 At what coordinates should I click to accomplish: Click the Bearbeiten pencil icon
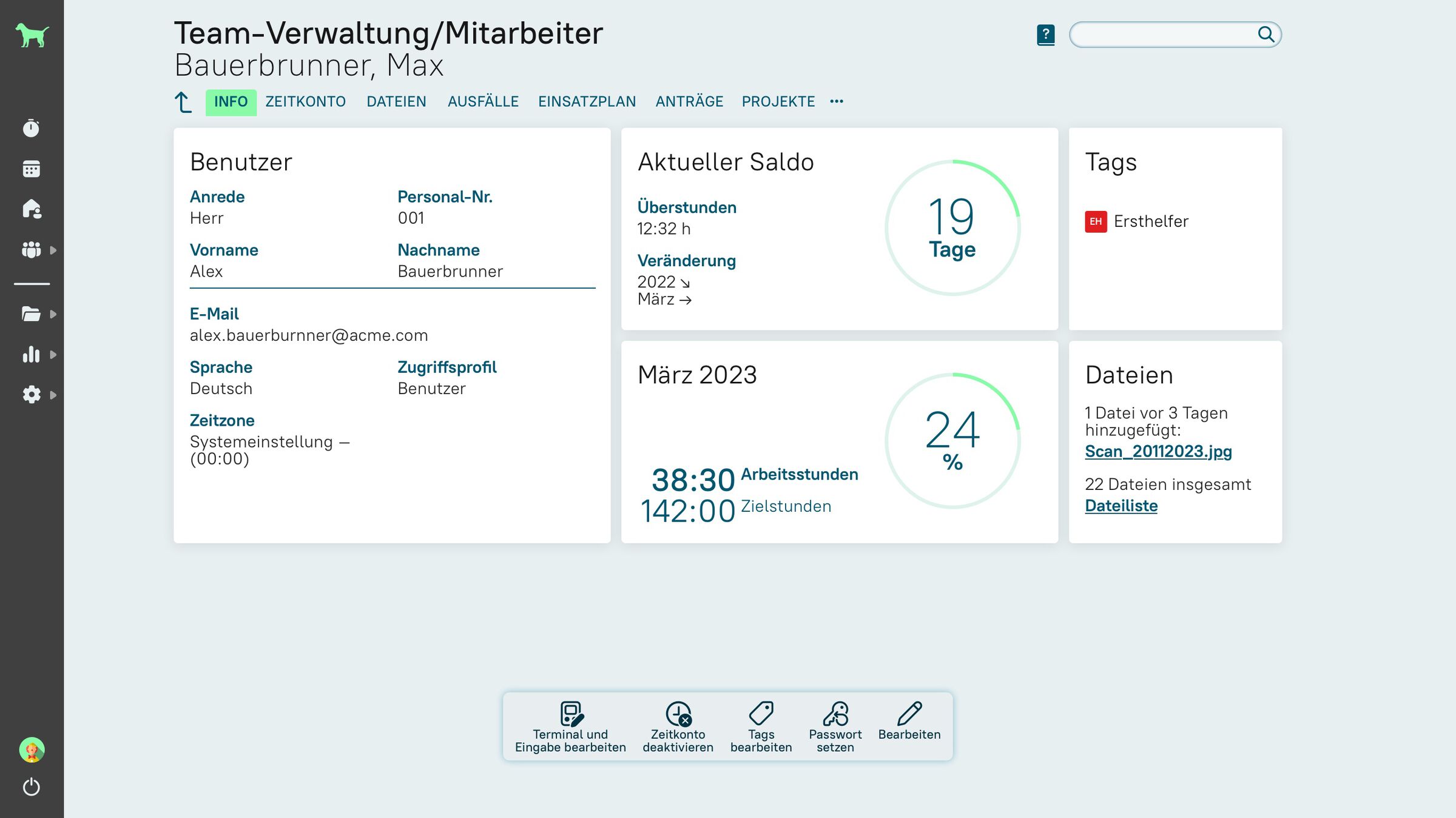point(909,714)
